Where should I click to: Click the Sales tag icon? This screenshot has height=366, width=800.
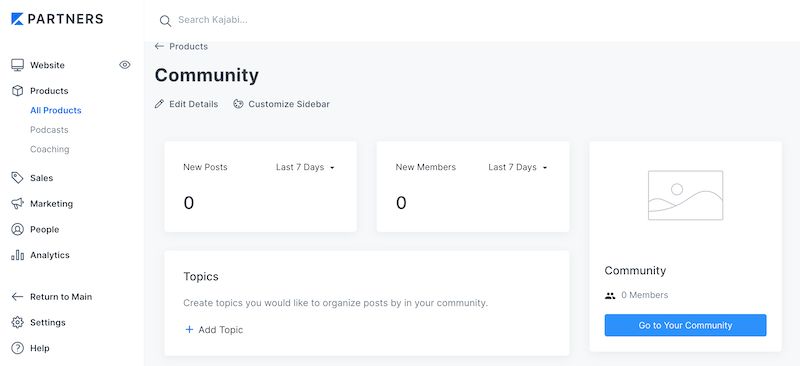17,178
